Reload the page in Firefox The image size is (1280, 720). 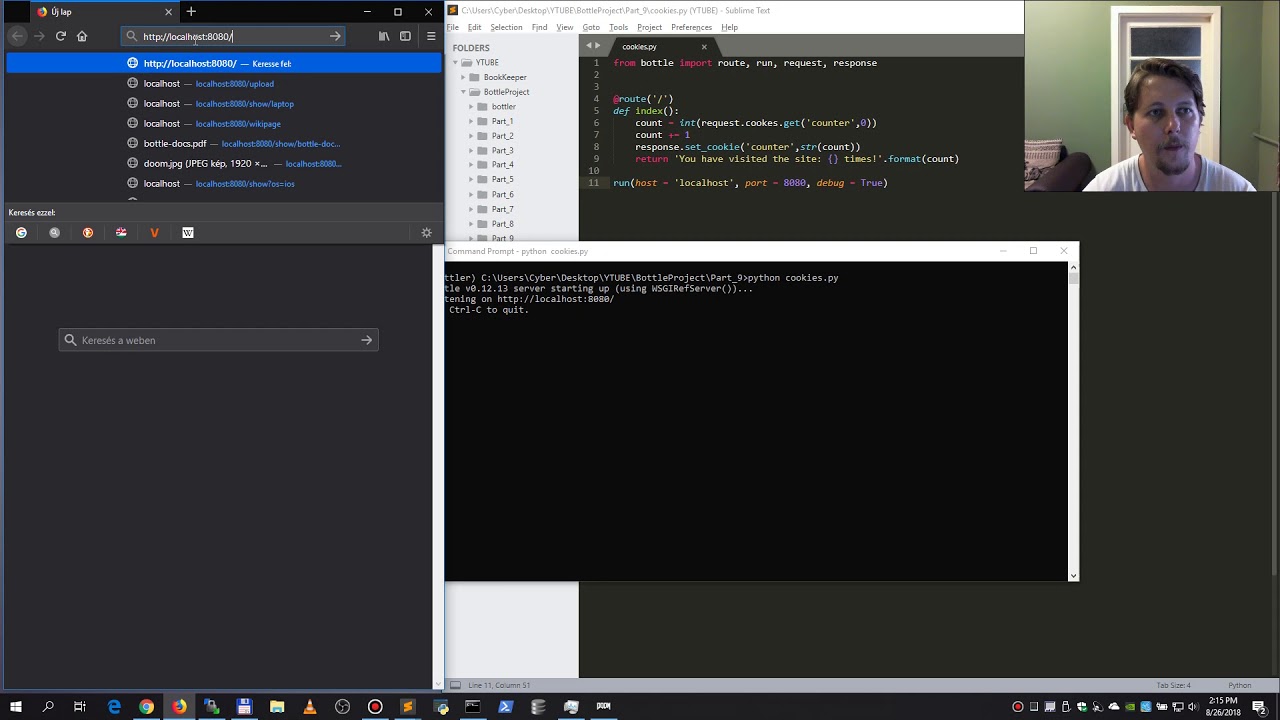(60, 36)
